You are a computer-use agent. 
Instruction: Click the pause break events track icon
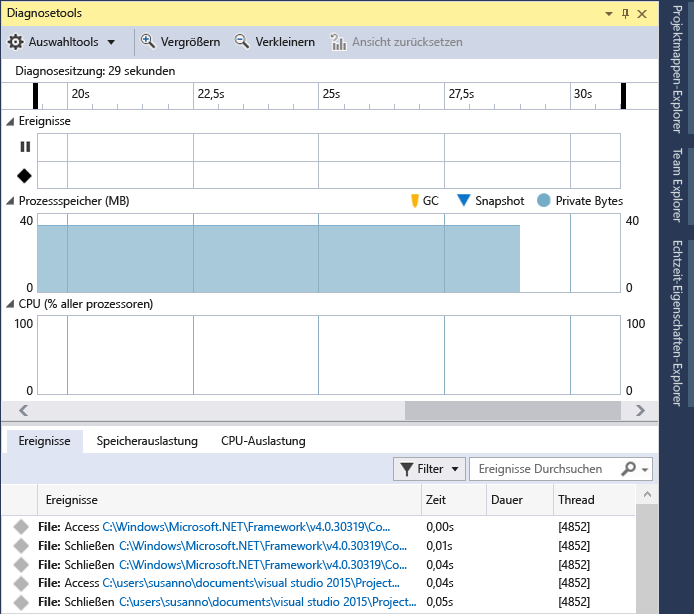pyautogui.click(x=25, y=147)
